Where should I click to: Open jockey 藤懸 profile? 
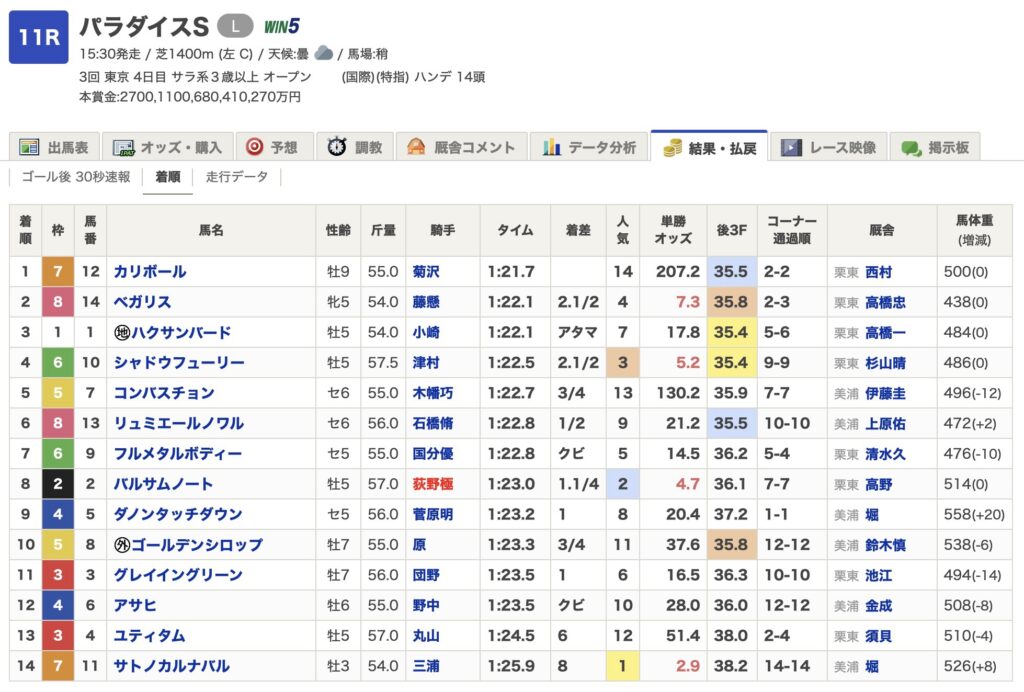click(426, 302)
